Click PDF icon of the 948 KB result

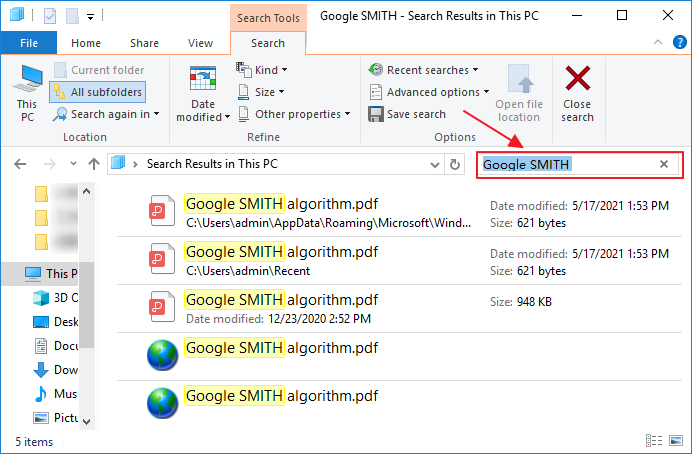(161, 307)
